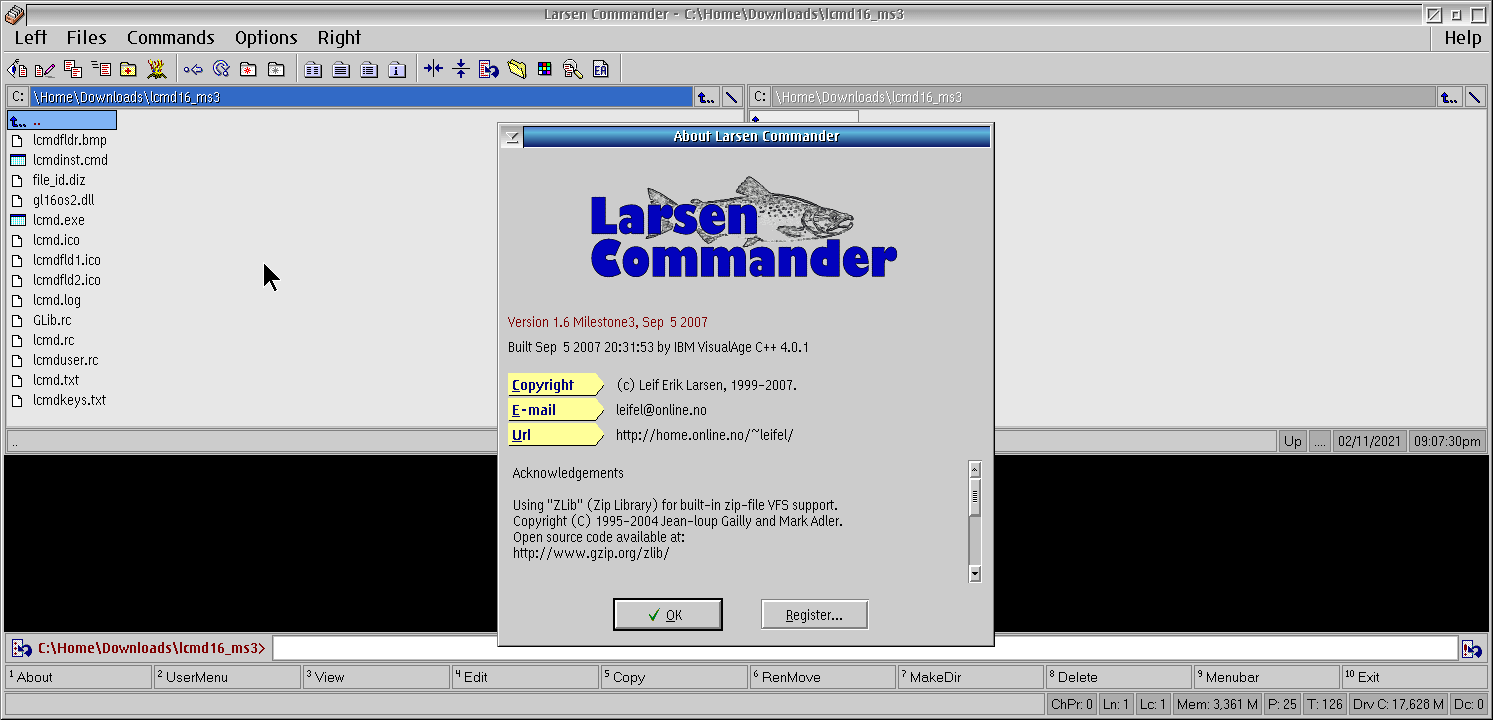Open the Right menu

click(x=339, y=38)
